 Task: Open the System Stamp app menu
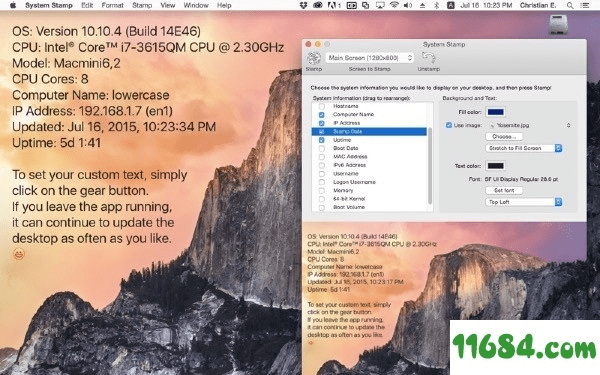point(49,5)
